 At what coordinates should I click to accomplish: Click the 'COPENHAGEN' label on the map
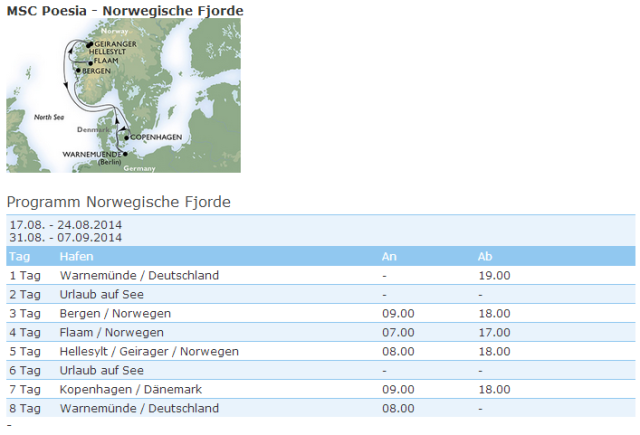coord(156,137)
